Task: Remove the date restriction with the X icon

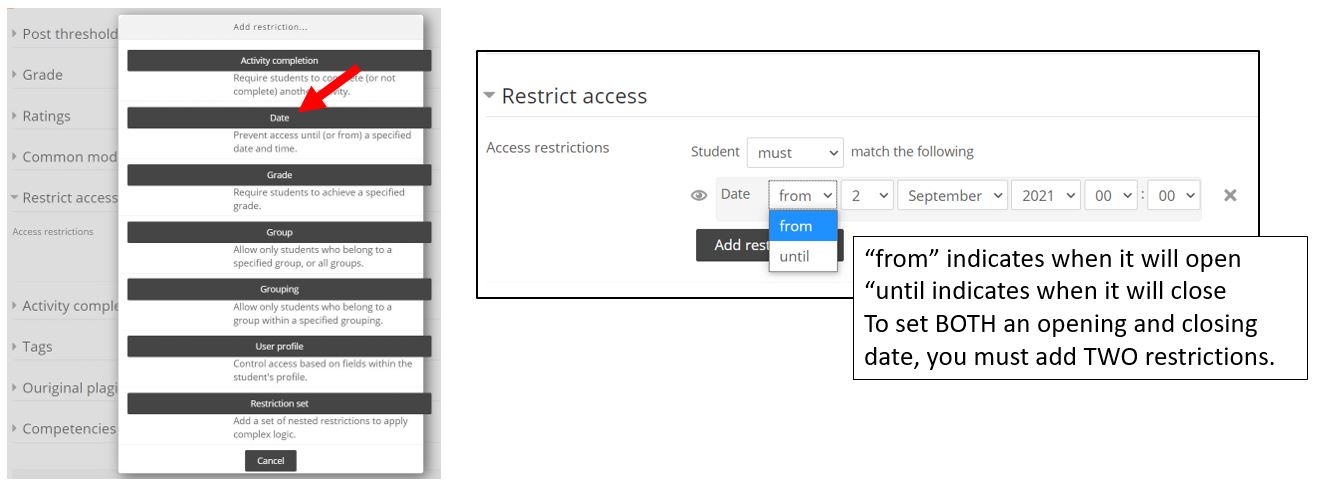Action: [1230, 195]
